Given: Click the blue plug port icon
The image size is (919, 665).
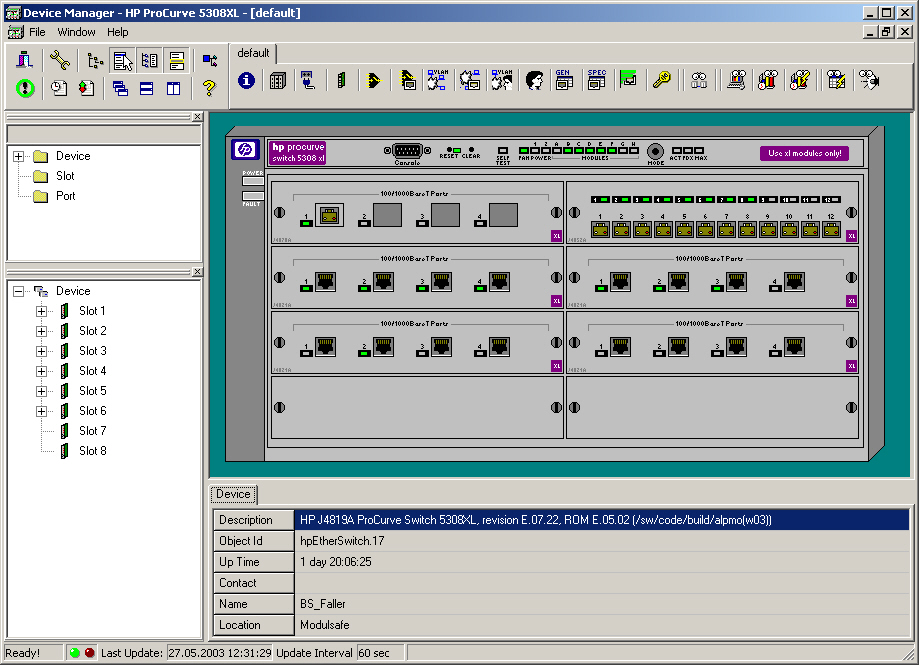Looking at the screenshot, I should [308, 80].
